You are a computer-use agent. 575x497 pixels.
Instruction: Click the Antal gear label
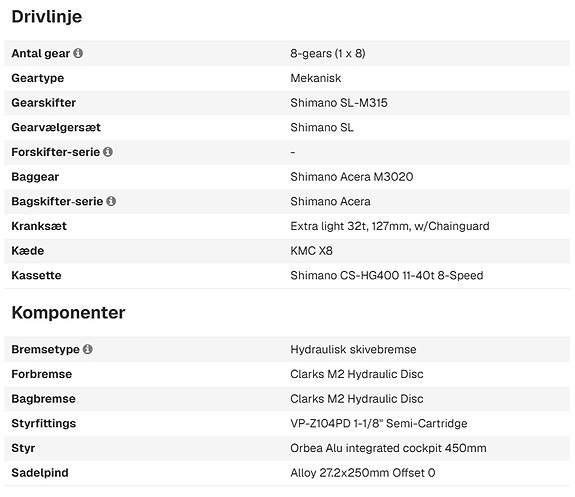tap(40, 54)
